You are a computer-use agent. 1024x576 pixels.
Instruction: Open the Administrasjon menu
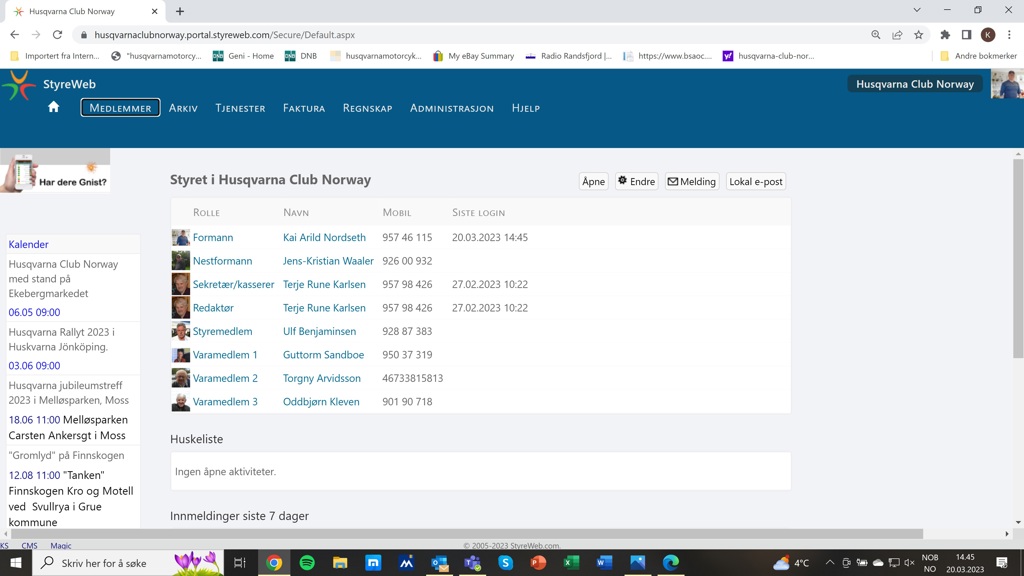[x=451, y=108]
